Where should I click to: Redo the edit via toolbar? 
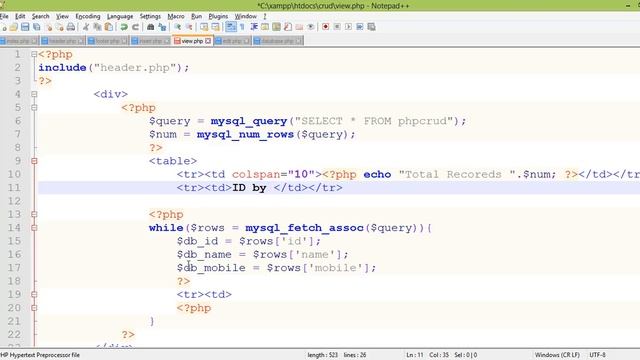click(x=135, y=27)
